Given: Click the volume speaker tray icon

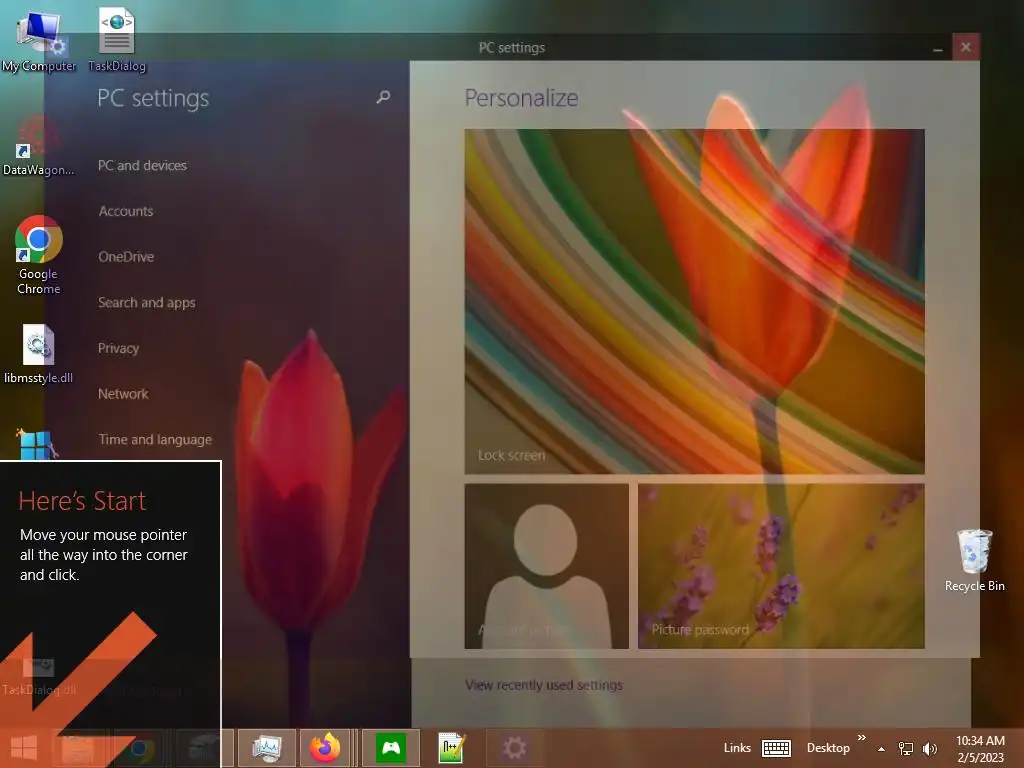Looking at the screenshot, I should (x=929, y=748).
